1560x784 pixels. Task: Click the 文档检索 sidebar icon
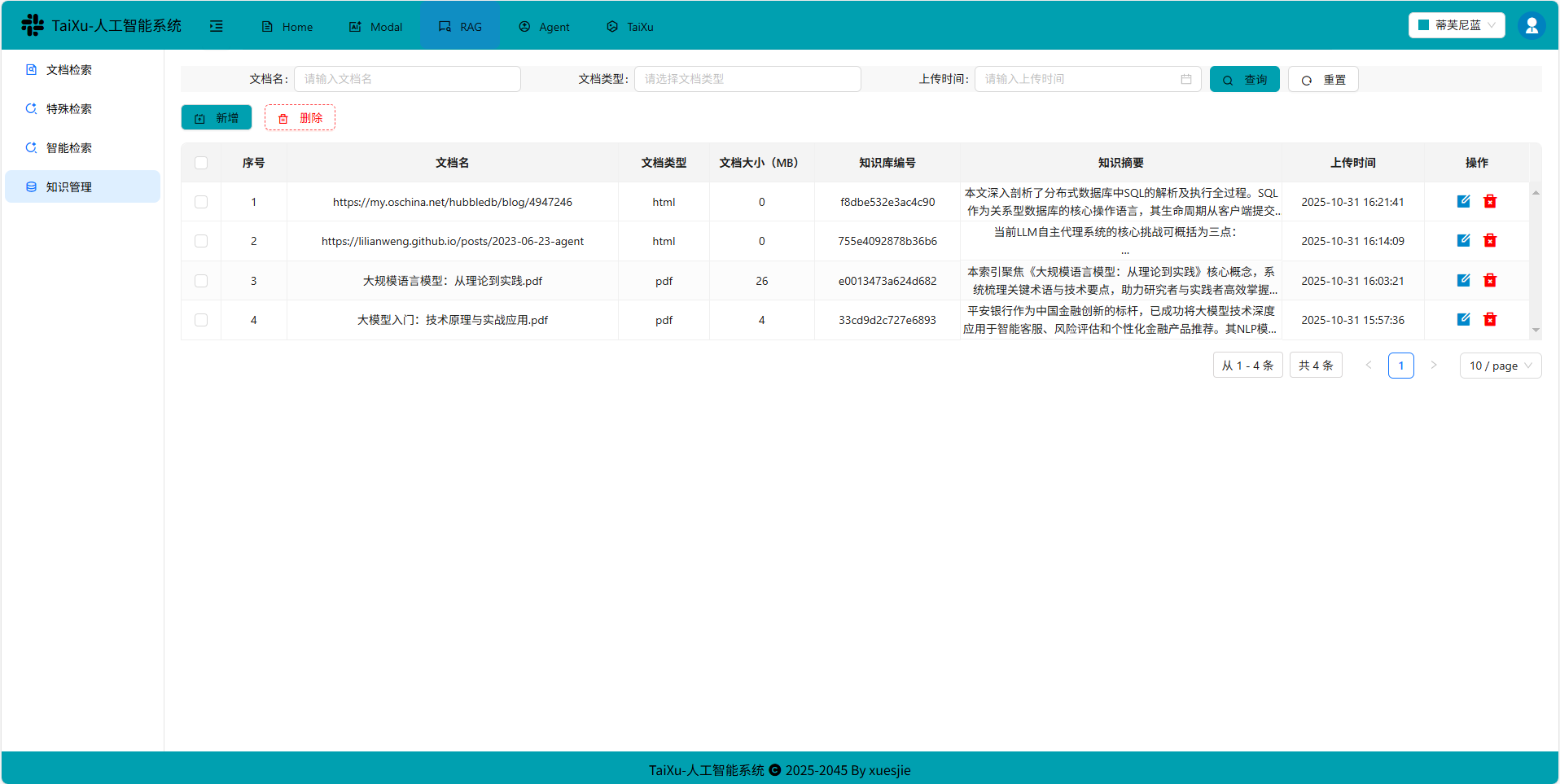click(31, 69)
